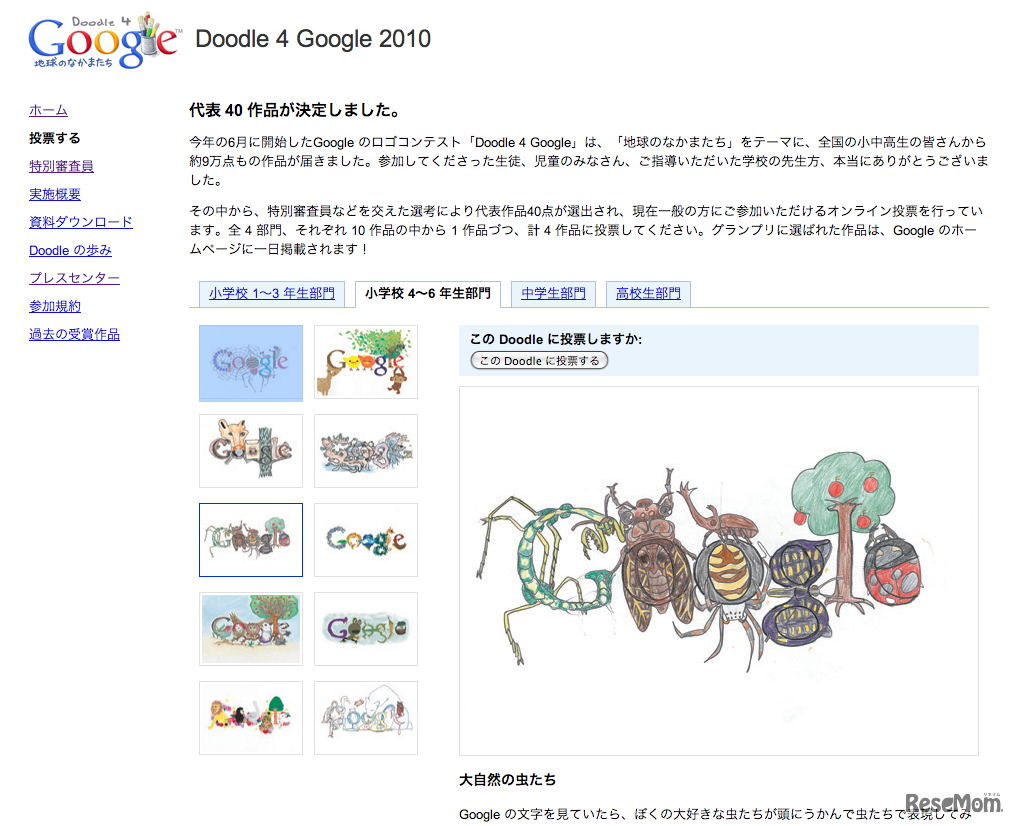
Task: Click the 大自然の虫たち title
Action: point(507,780)
